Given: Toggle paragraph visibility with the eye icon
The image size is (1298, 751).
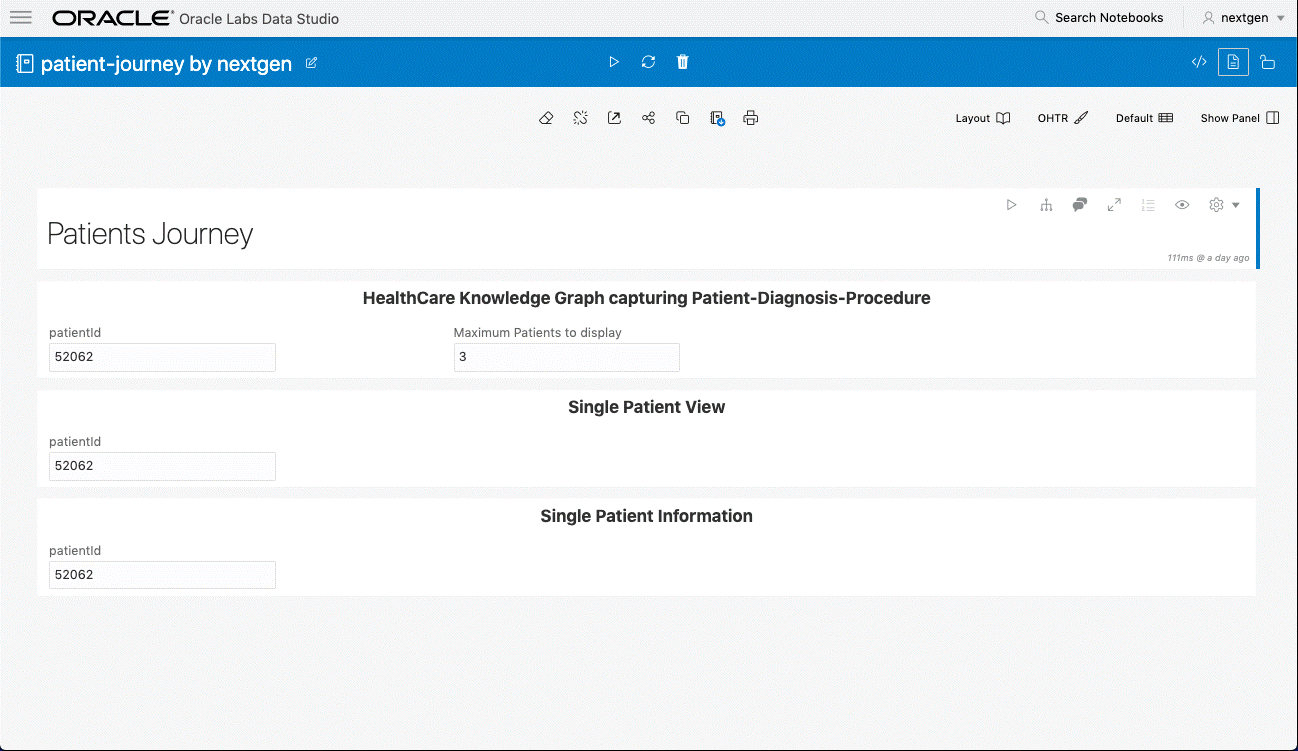Looking at the screenshot, I should [x=1182, y=205].
